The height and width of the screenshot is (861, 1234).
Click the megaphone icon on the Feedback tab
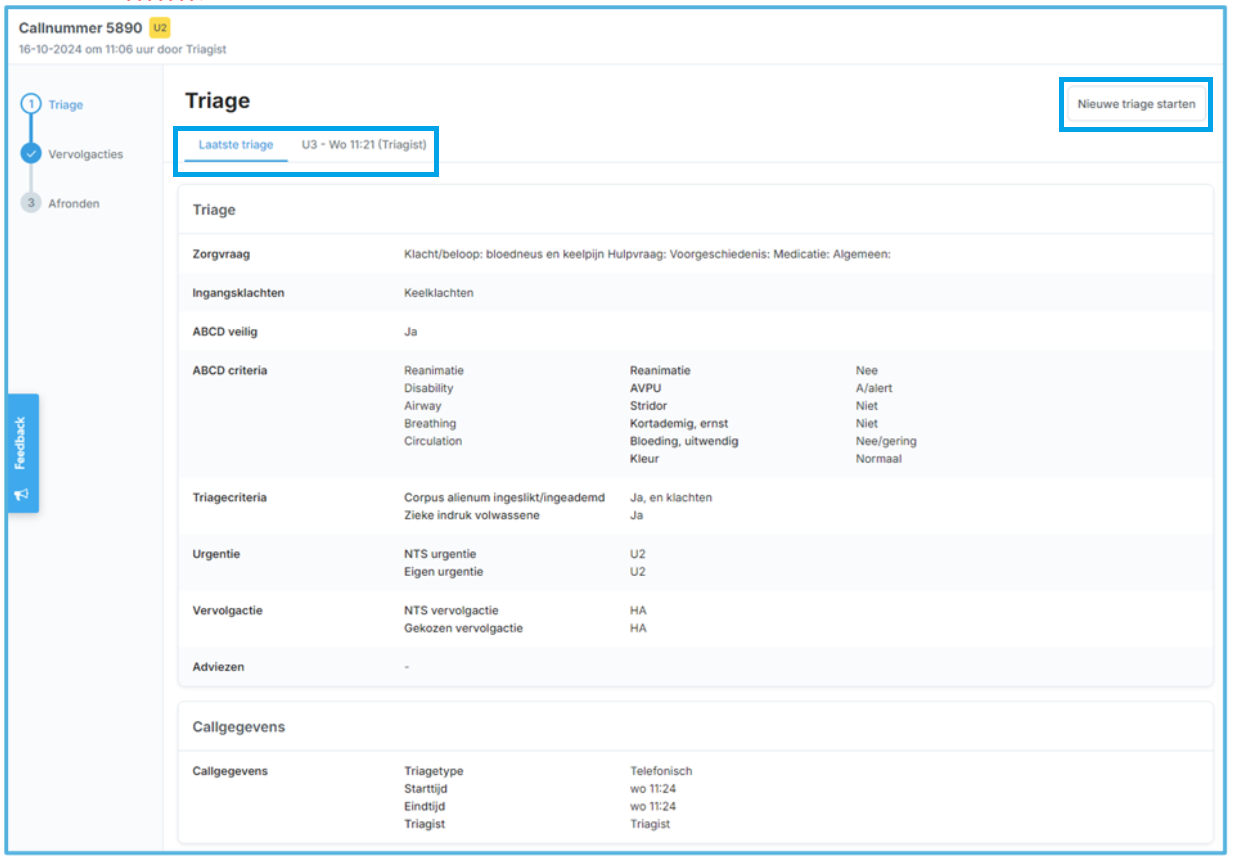point(22,494)
